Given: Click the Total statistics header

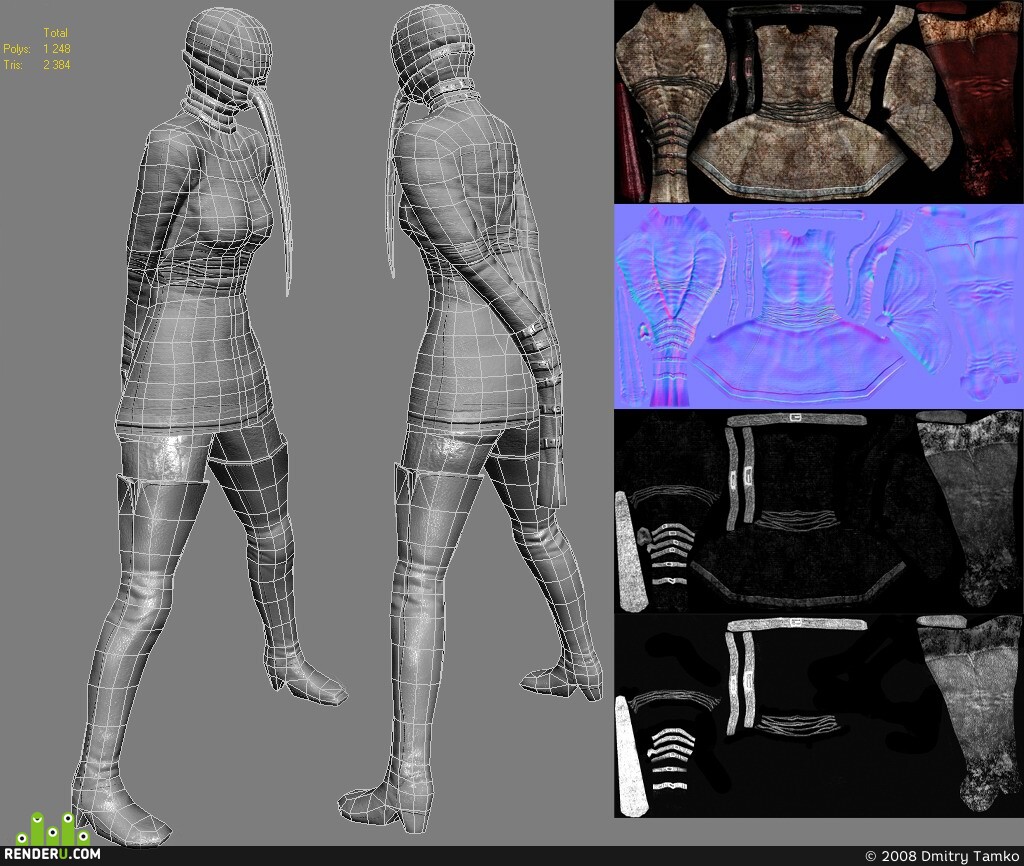Looking at the screenshot, I should pos(56,32).
